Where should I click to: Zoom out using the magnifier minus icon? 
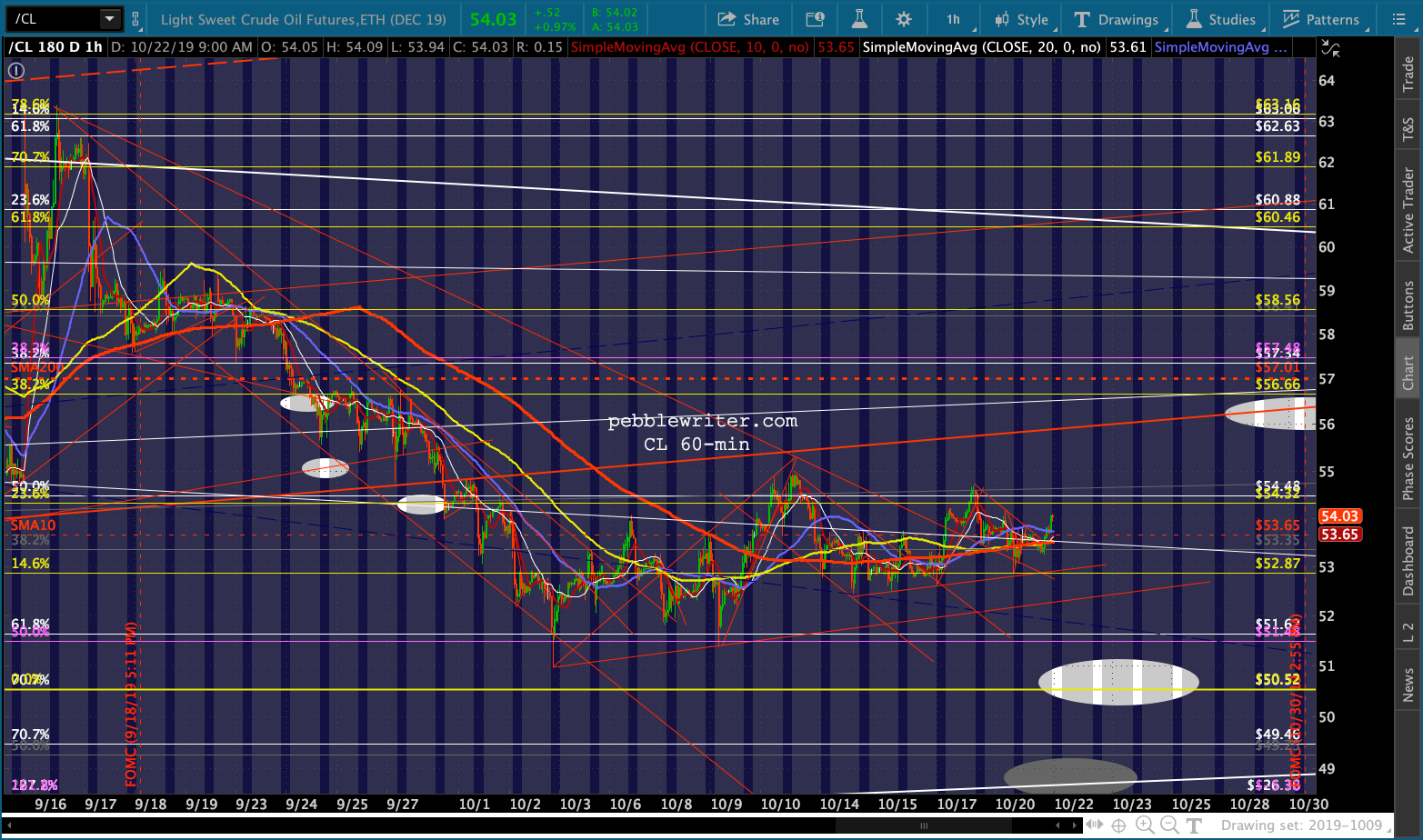[x=1169, y=825]
